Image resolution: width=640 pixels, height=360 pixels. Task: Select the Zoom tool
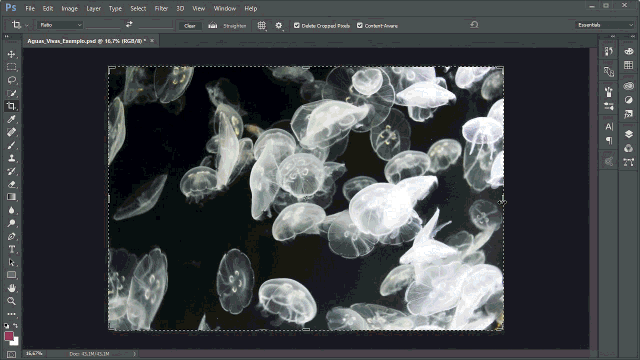coord(11,301)
